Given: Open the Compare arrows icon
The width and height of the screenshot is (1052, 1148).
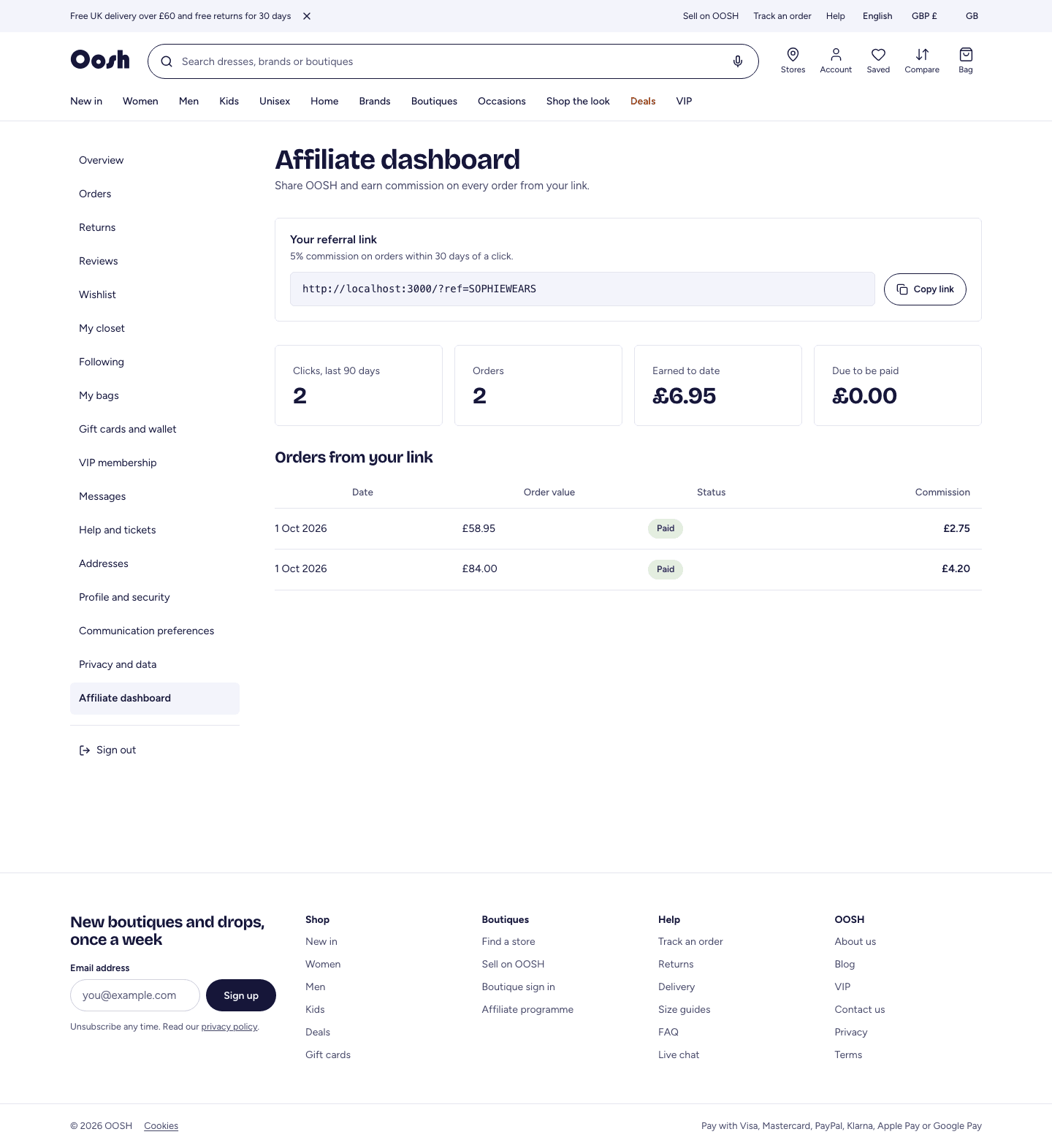Looking at the screenshot, I should pyautogui.click(x=922, y=61).
